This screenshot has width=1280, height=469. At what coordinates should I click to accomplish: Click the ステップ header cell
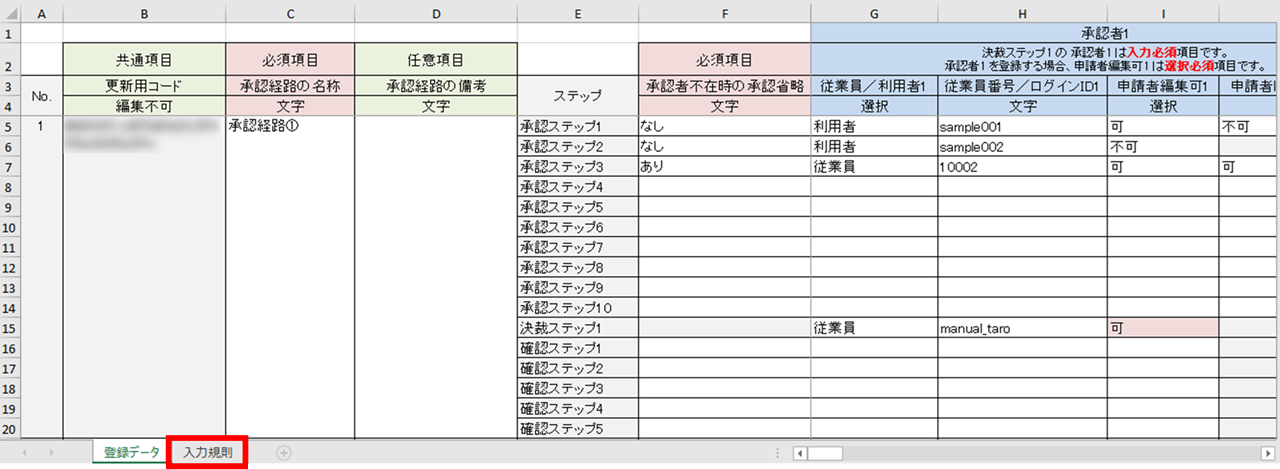[x=578, y=96]
